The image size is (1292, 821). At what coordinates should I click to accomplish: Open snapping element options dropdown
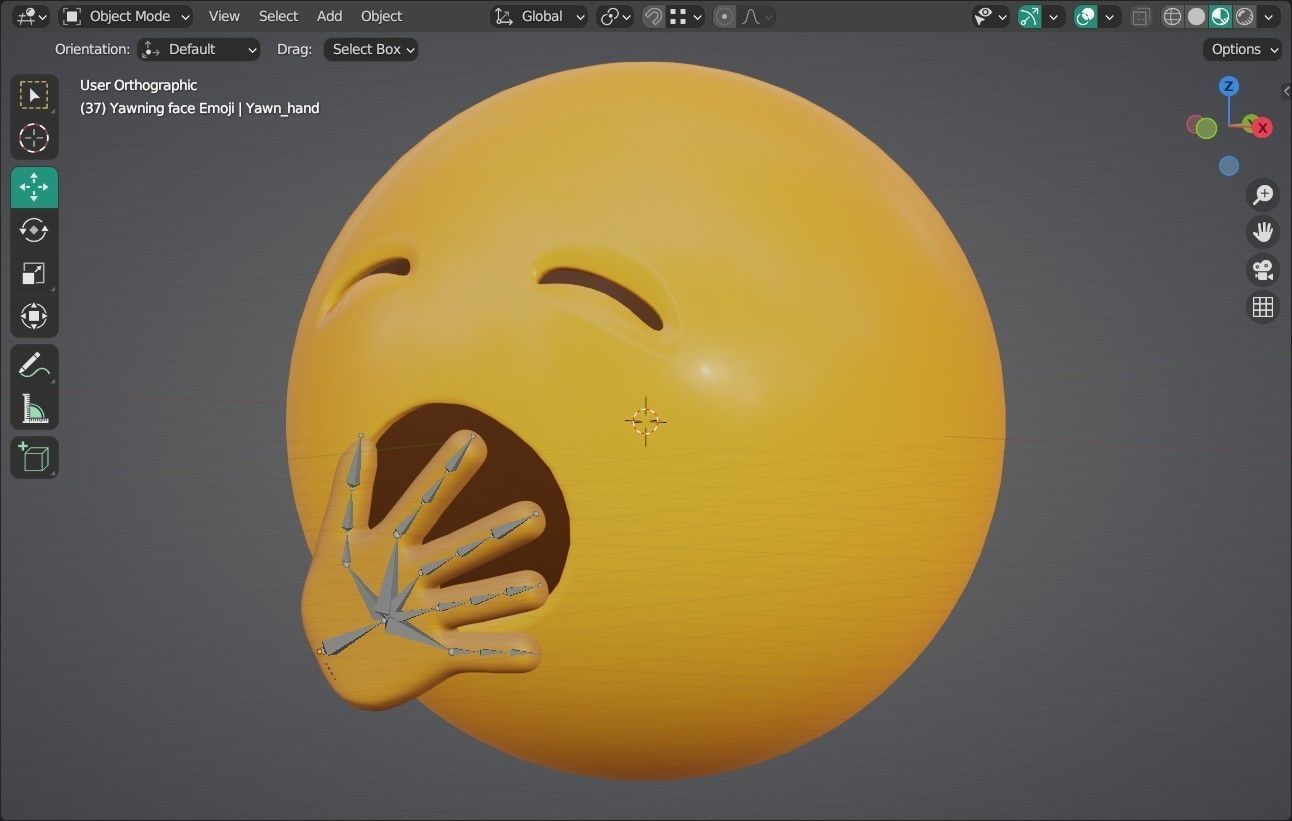pyautogui.click(x=686, y=16)
